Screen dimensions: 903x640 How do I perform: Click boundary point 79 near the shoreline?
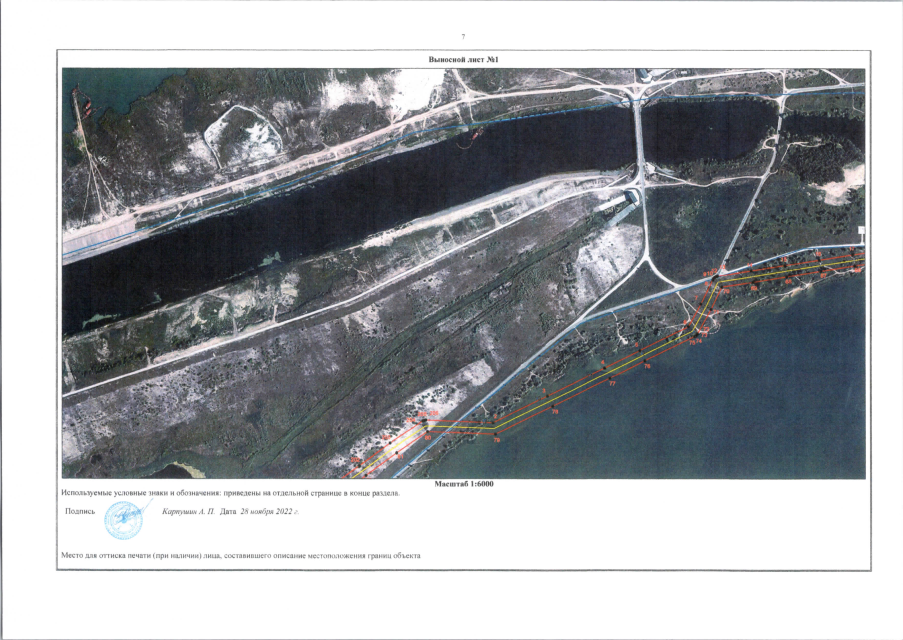pos(495,434)
